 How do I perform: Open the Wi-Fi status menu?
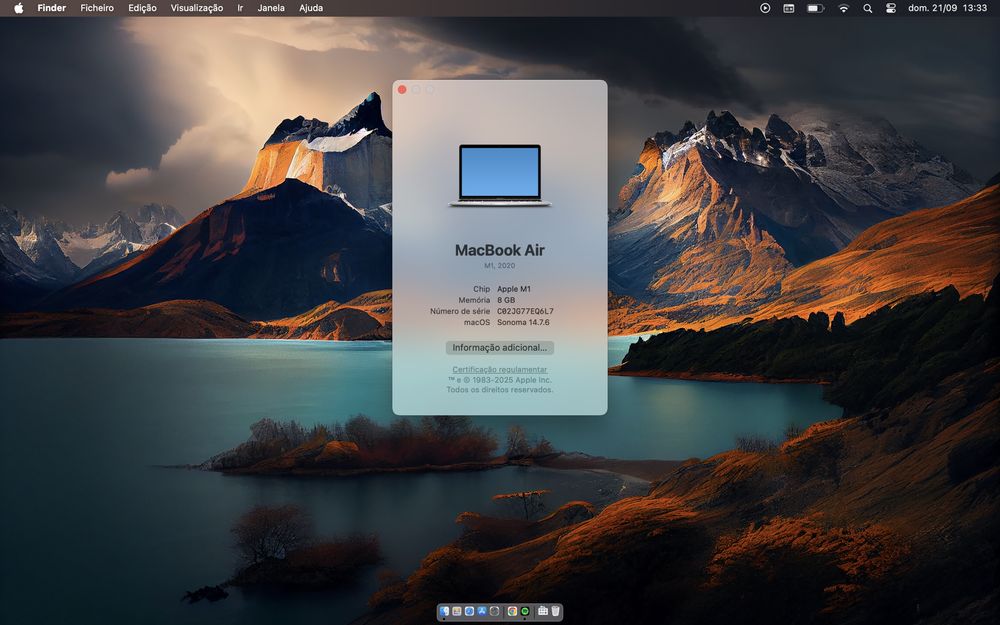coord(844,8)
